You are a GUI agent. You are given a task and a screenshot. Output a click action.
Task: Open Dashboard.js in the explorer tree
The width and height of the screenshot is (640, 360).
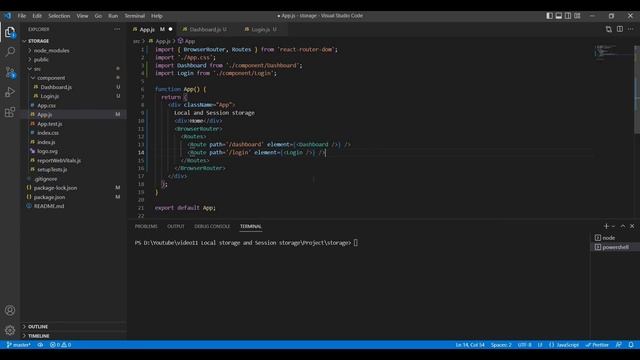point(73,87)
